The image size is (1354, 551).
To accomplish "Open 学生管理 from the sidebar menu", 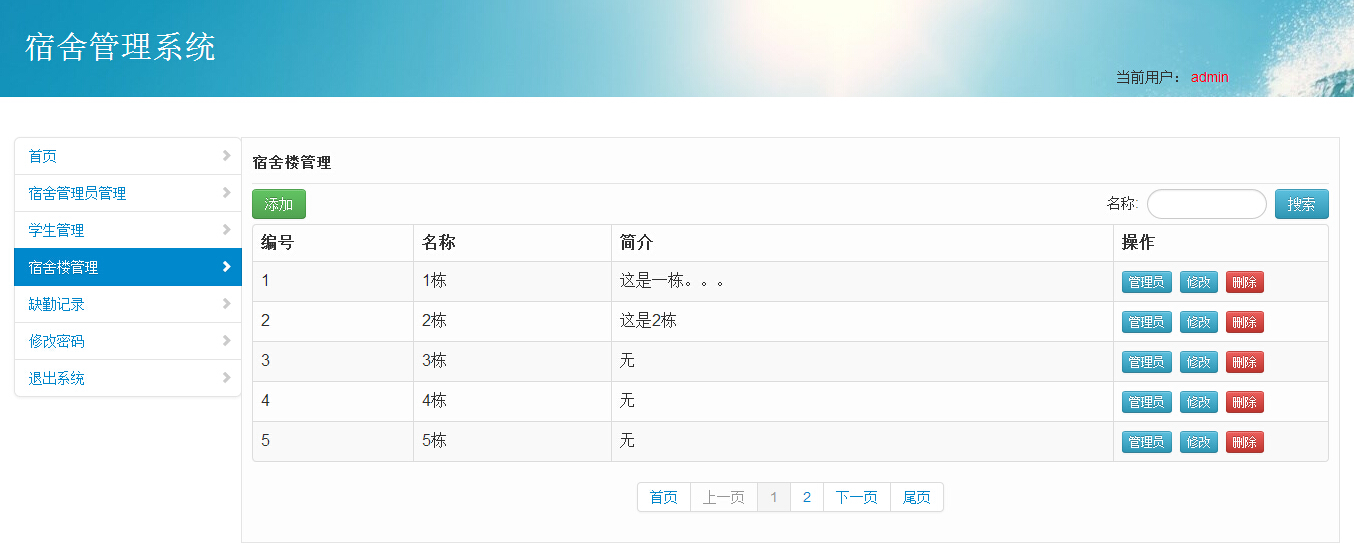I will pyautogui.click(x=56, y=230).
